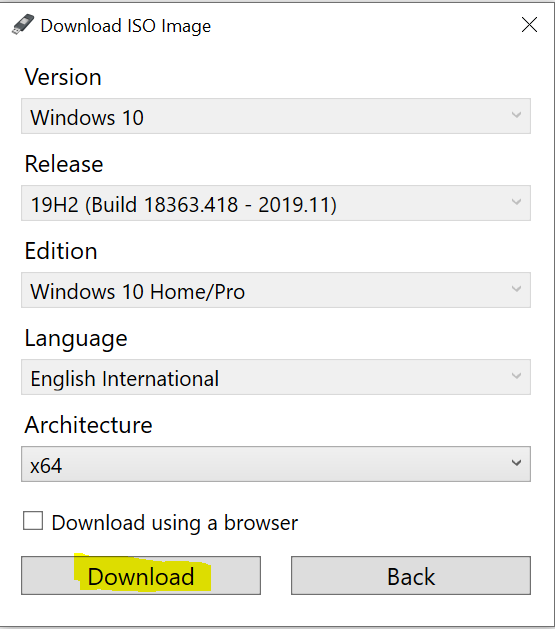The image size is (555, 629).
Task: Click the chevron arrow on Version combo box
Action: click(x=517, y=115)
